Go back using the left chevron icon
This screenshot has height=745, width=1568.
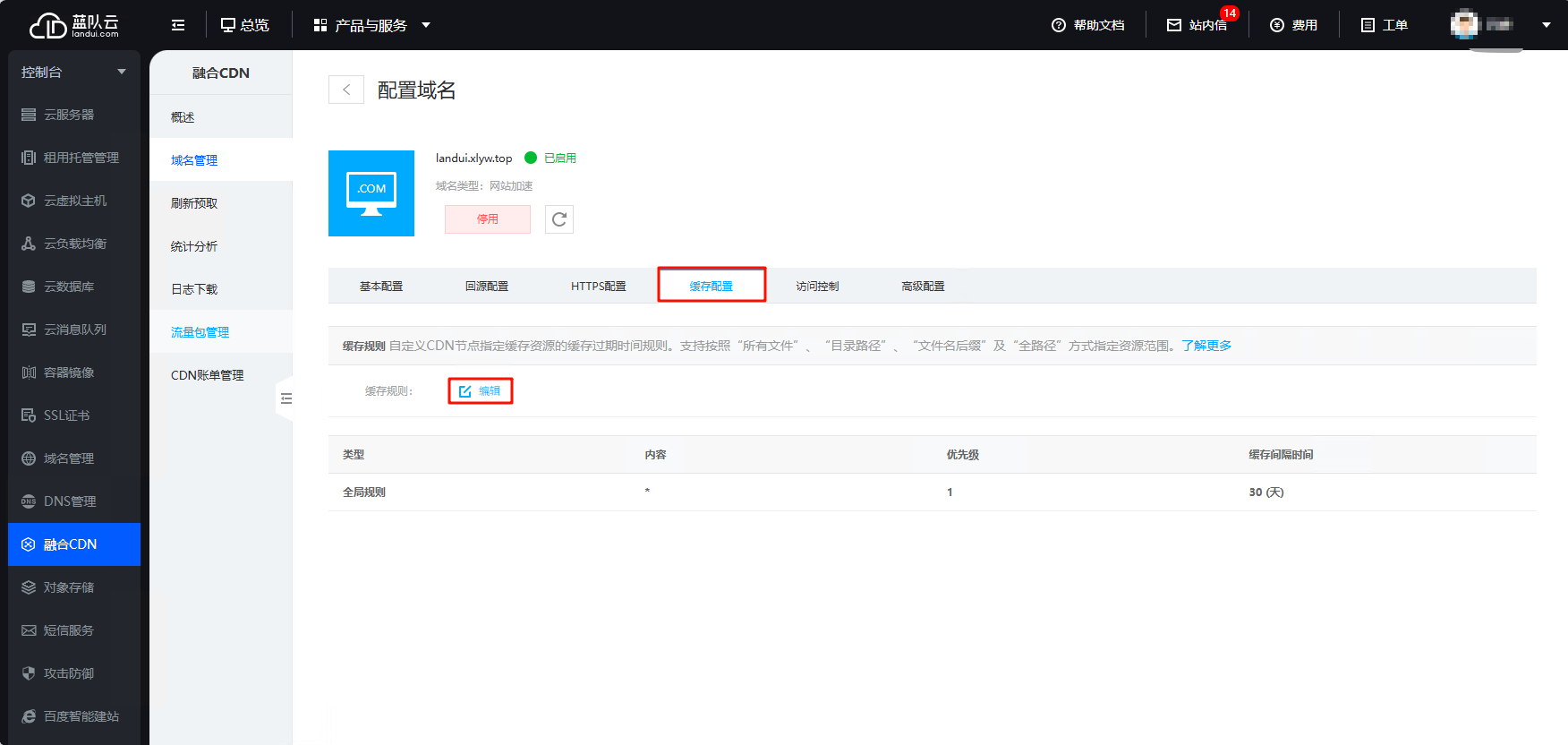coord(346,90)
